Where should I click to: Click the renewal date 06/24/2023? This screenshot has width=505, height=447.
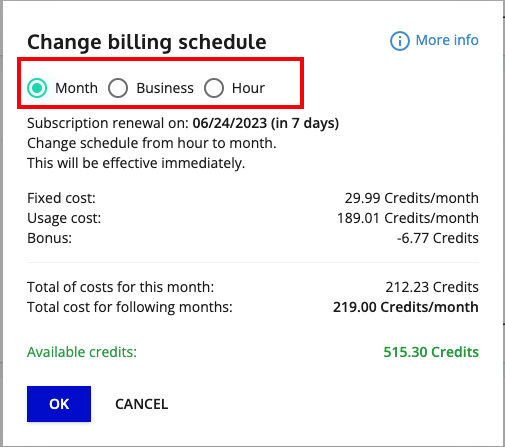tap(230, 123)
